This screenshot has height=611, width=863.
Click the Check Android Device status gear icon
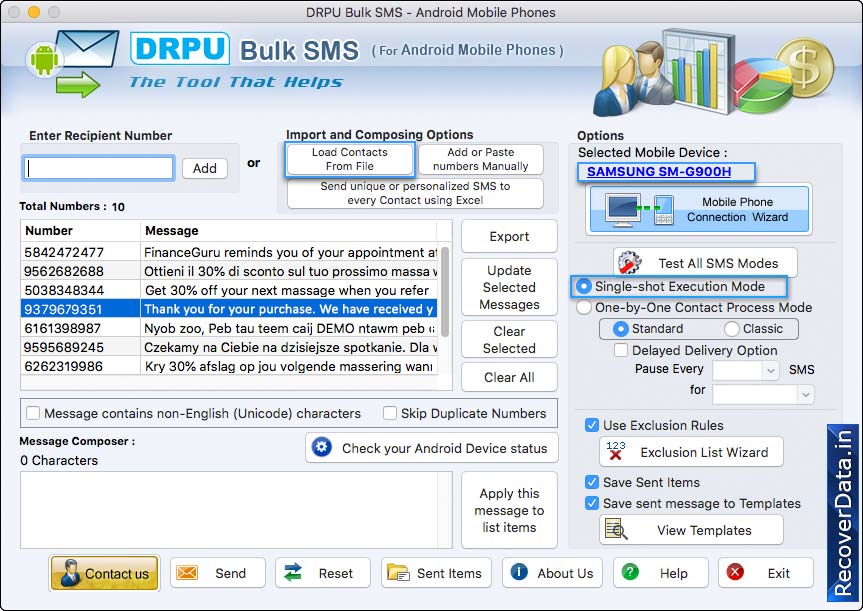click(x=321, y=447)
